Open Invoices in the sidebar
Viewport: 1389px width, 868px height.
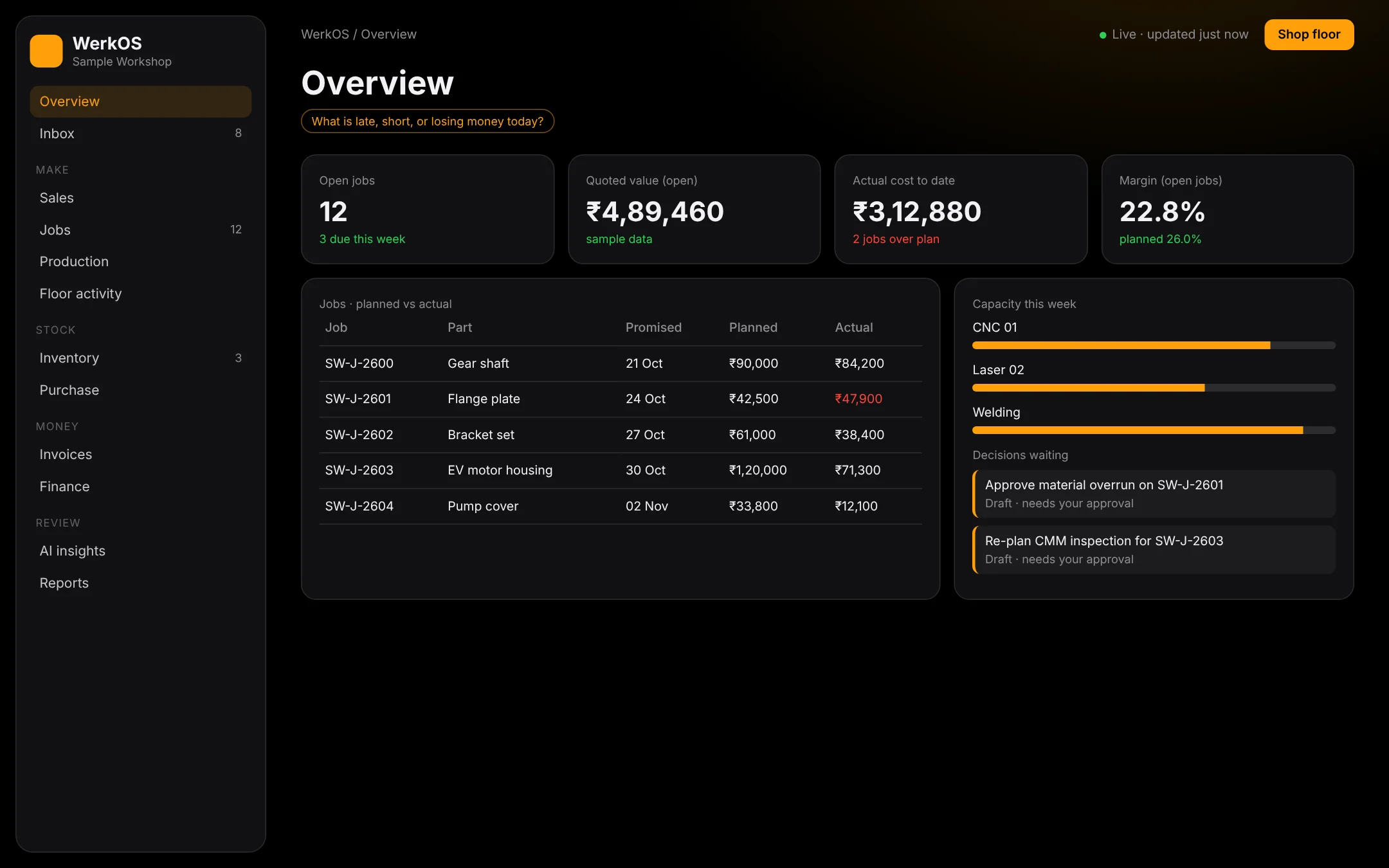(140, 455)
